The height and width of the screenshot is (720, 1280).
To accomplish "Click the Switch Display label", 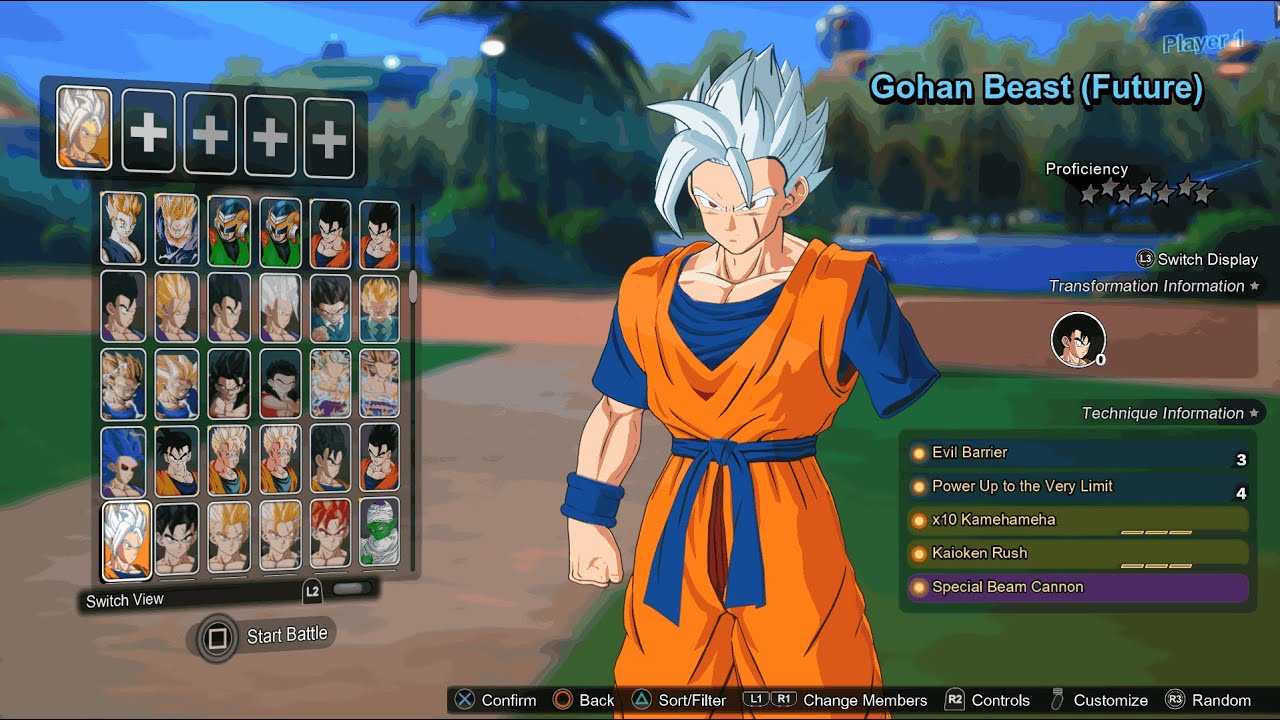I will [1208, 259].
